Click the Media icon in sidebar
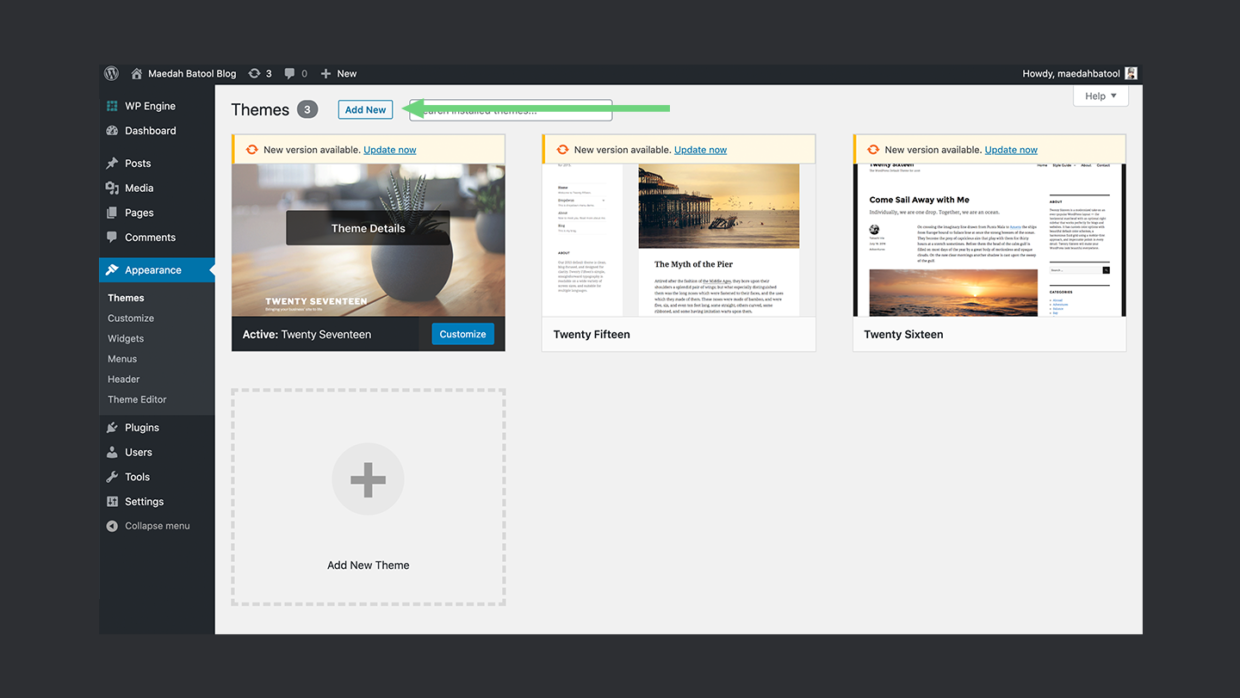This screenshot has width=1240, height=698. pyautogui.click(x=112, y=188)
